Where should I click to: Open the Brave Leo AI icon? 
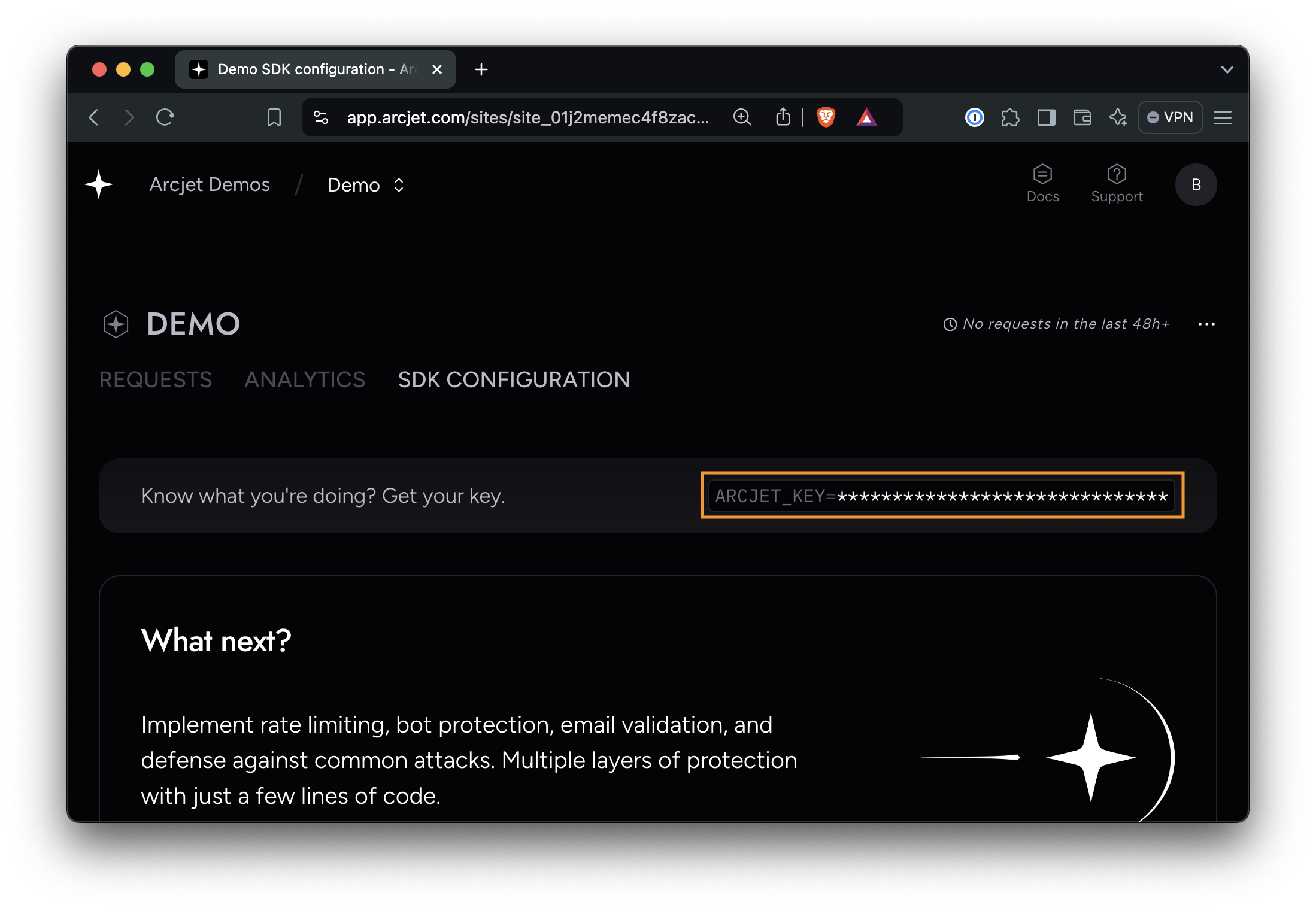[x=1118, y=117]
